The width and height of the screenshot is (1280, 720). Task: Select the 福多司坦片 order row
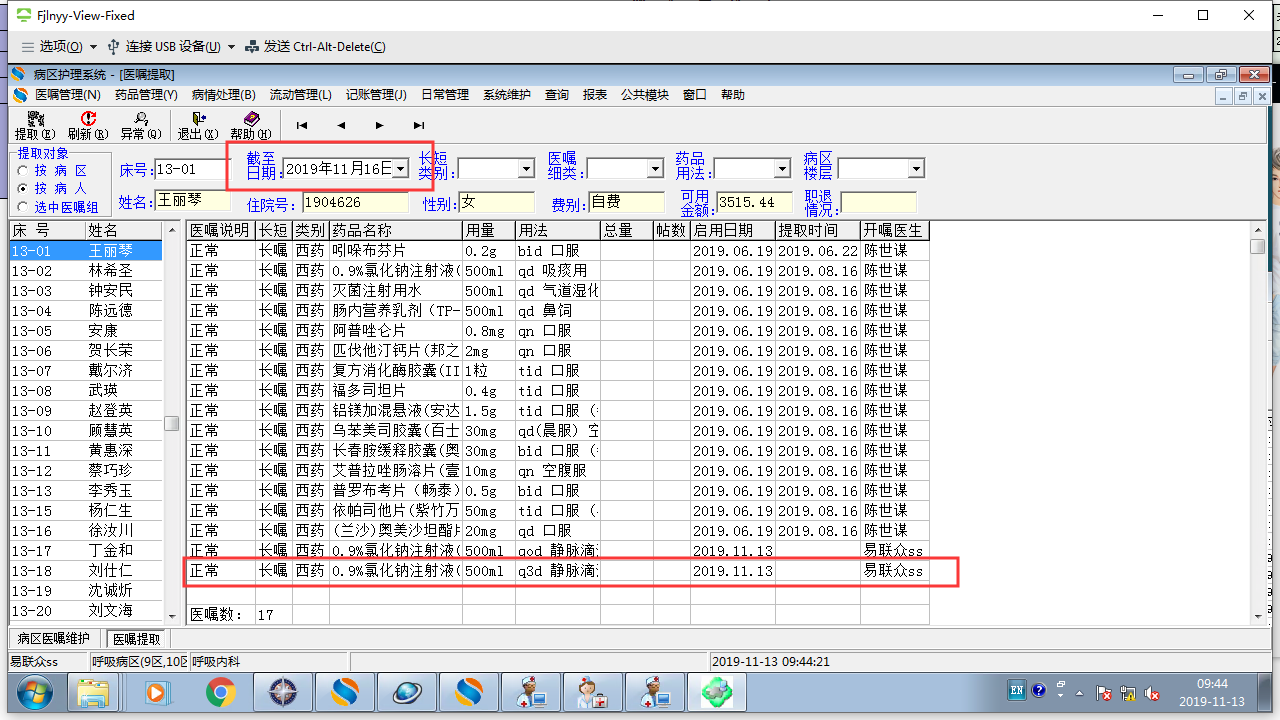(559, 391)
